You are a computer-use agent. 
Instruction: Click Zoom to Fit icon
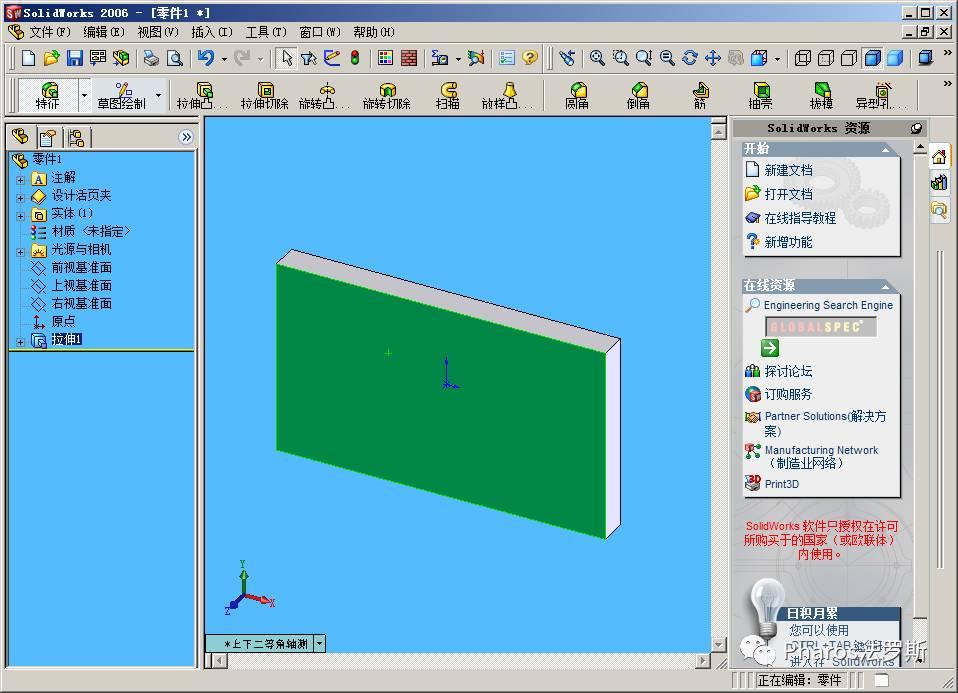click(x=597, y=58)
